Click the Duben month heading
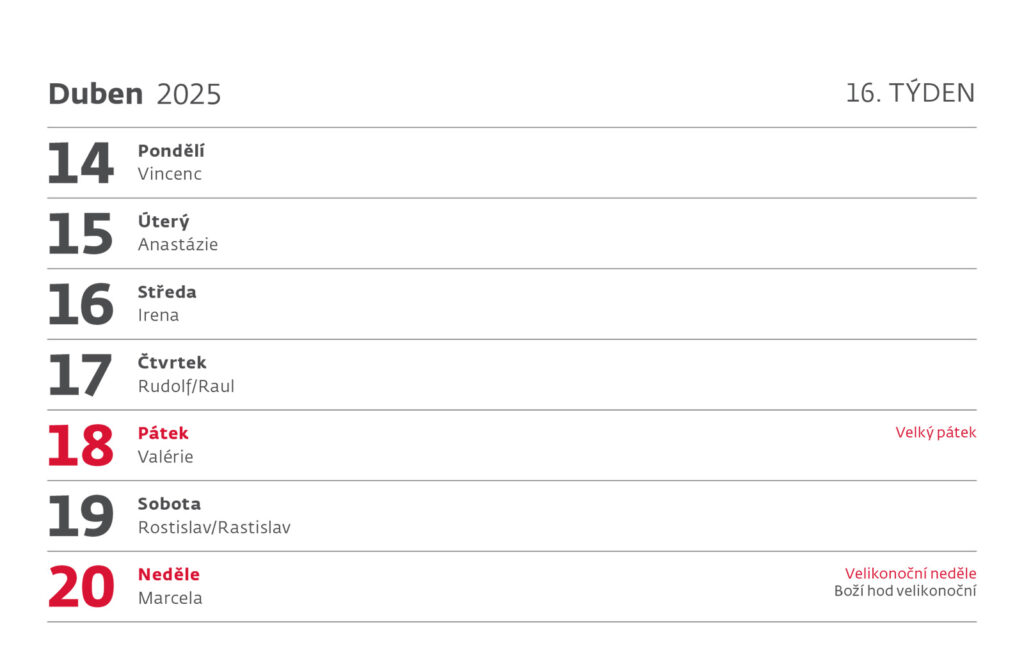The height and width of the screenshot is (671, 1024). click(x=95, y=94)
